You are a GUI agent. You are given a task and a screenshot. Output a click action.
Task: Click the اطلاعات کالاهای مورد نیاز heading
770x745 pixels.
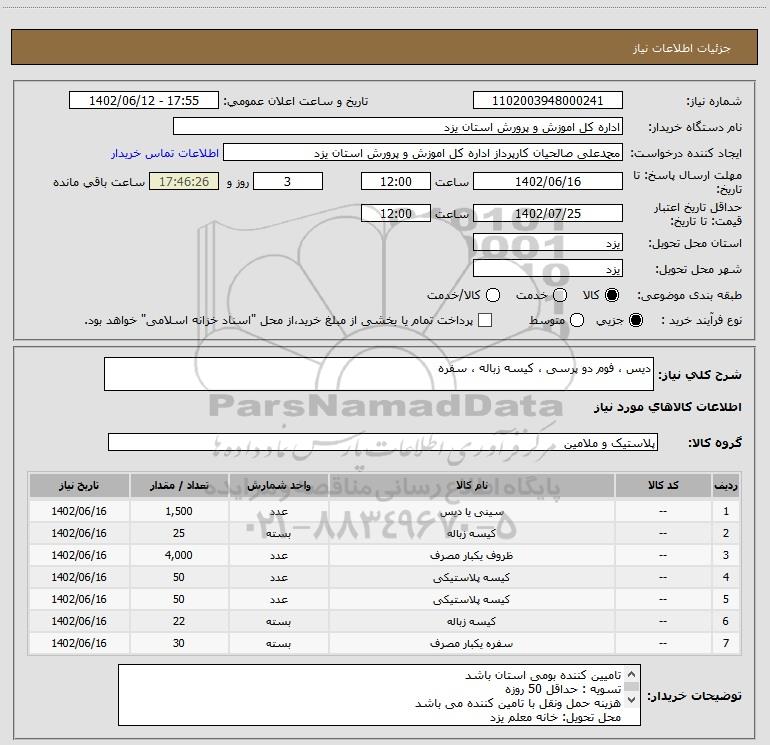coord(668,407)
